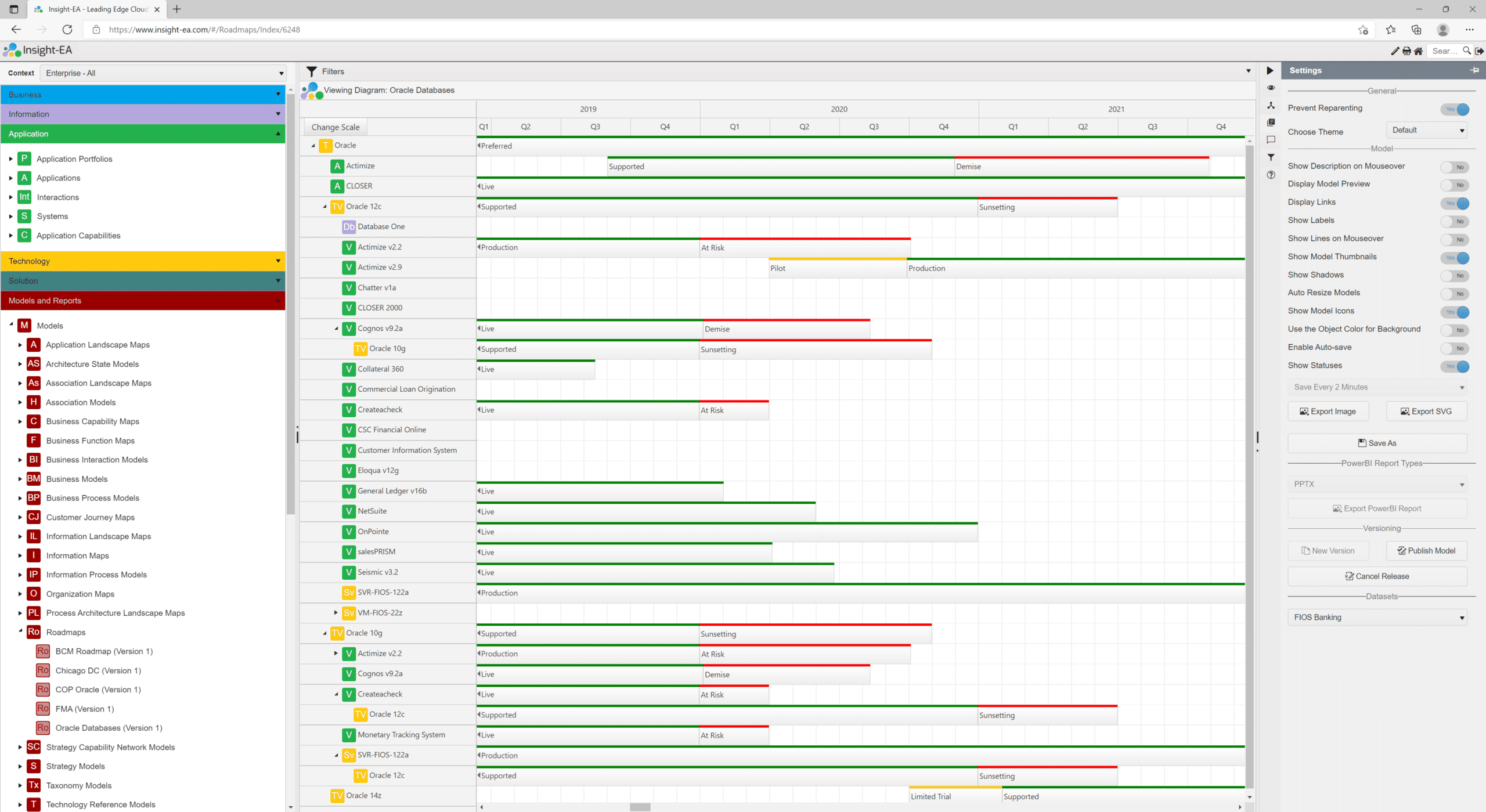Viewport: 1486px width, 812px height.
Task: Click the Publish Model button
Action: point(1426,551)
